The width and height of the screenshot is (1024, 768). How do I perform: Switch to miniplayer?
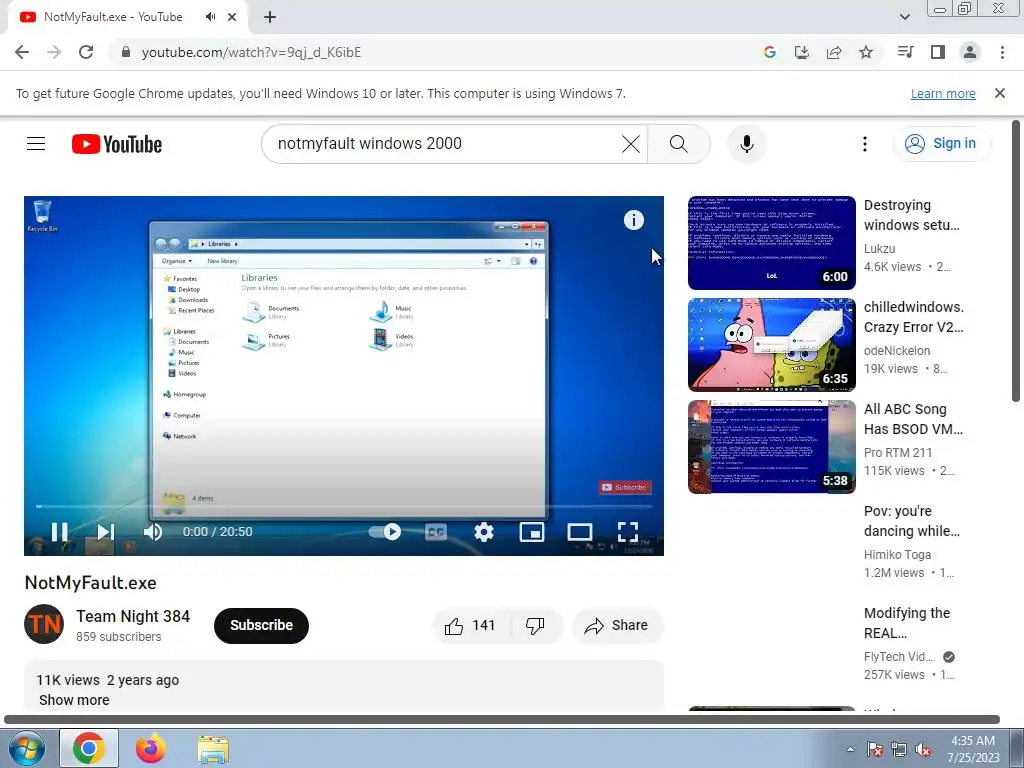click(532, 532)
